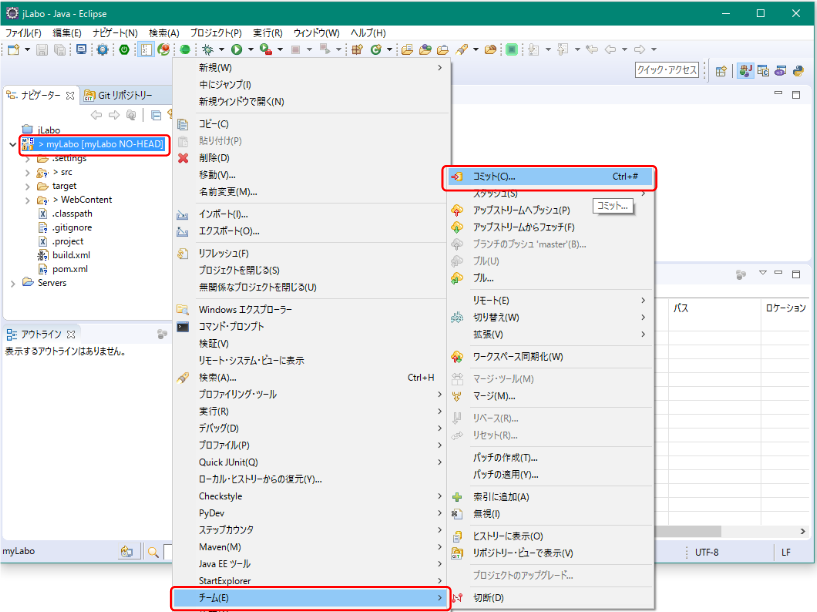The height and width of the screenshot is (612, 817).
Task: Close the Outline view tab
Action: [71, 334]
